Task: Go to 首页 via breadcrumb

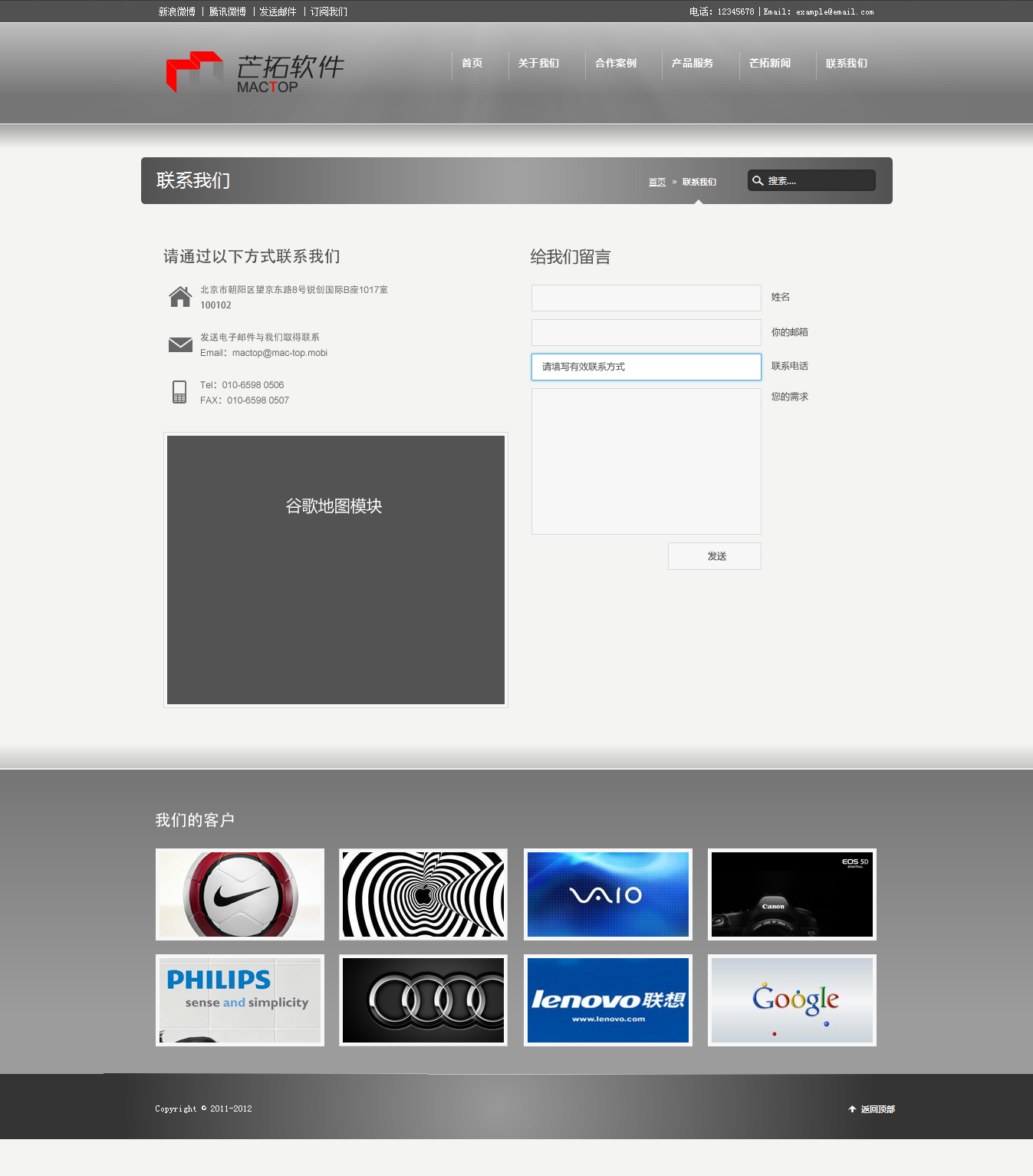Action: pos(657,182)
